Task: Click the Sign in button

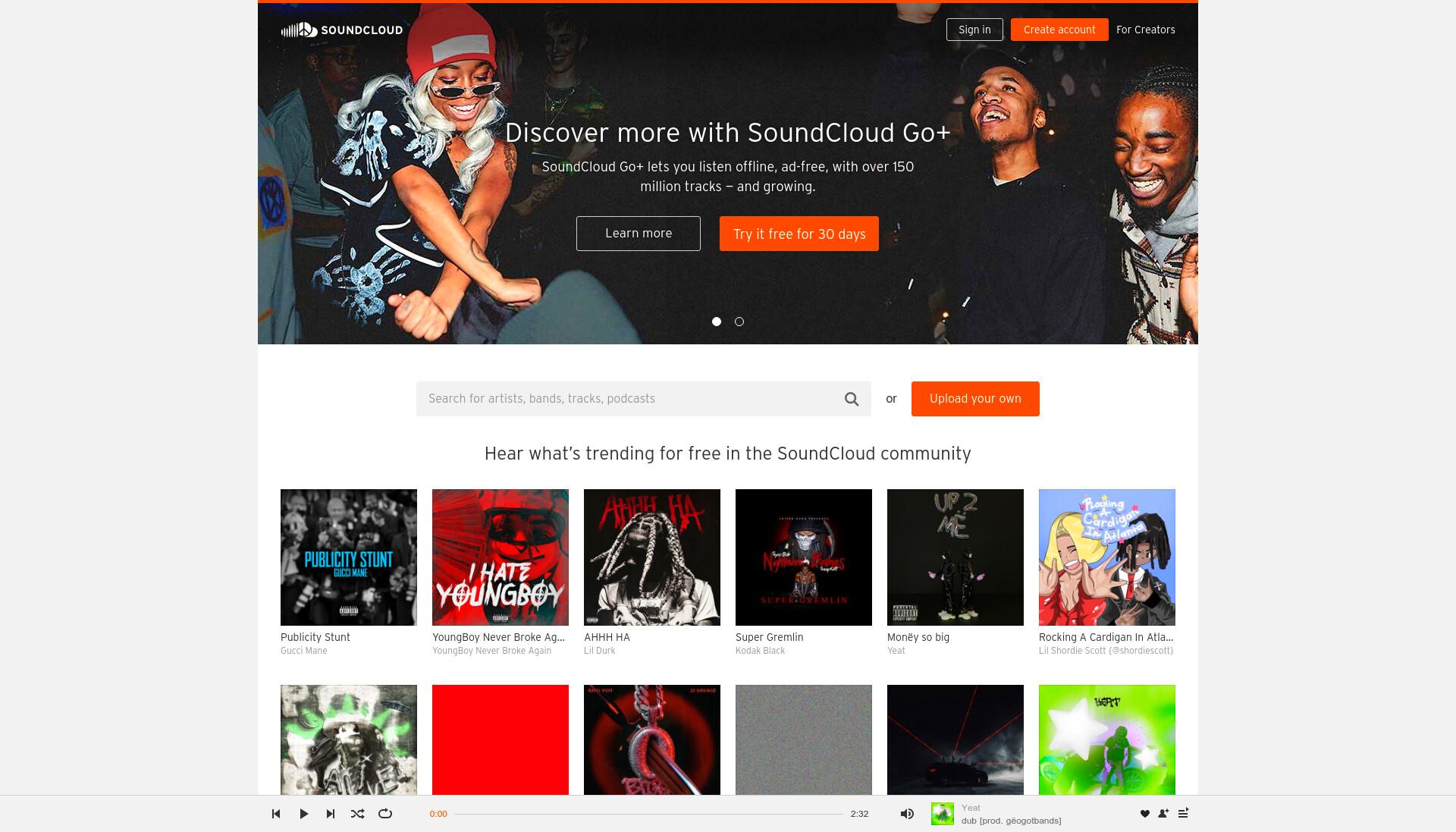Action: coord(974,30)
